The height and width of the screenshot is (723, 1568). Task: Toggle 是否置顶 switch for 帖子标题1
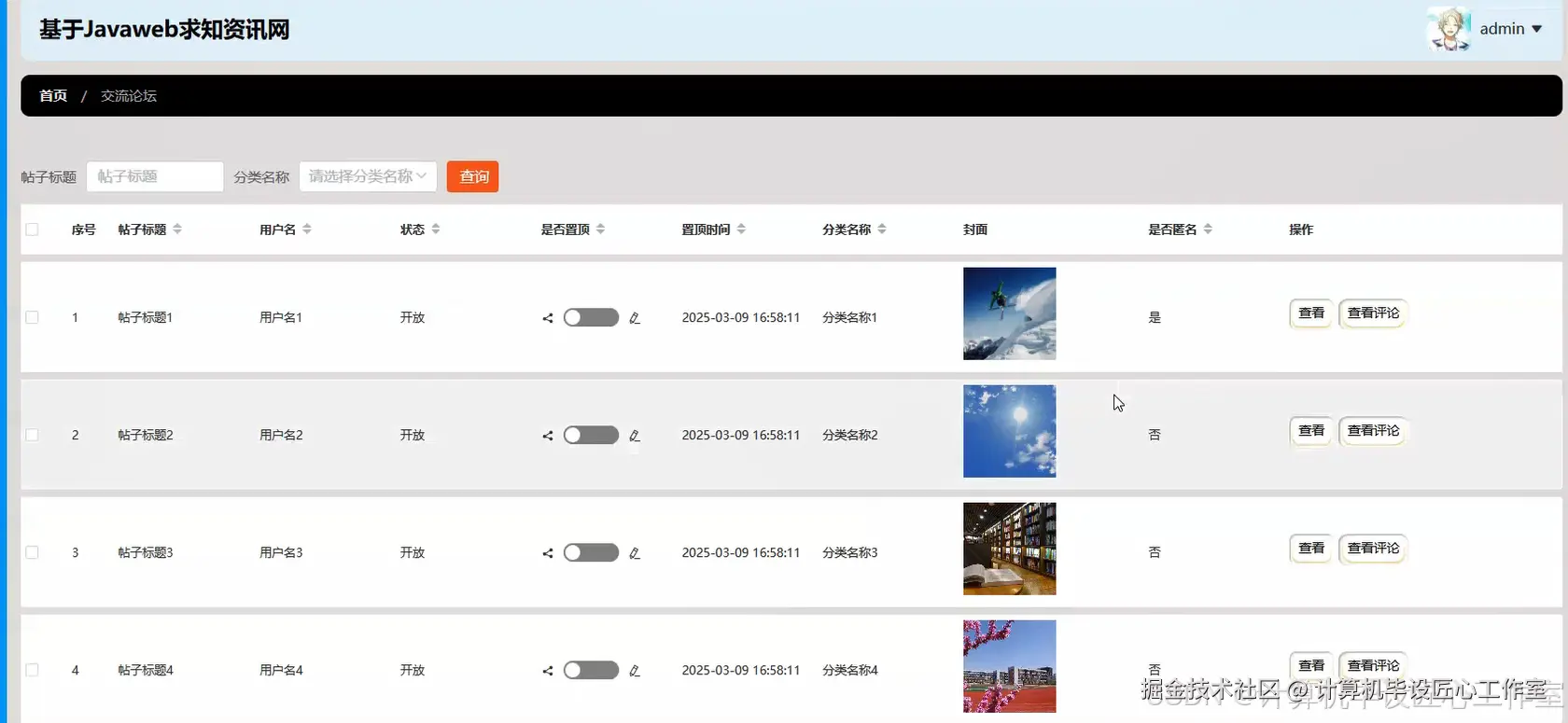pyautogui.click(x=591, y=317)
